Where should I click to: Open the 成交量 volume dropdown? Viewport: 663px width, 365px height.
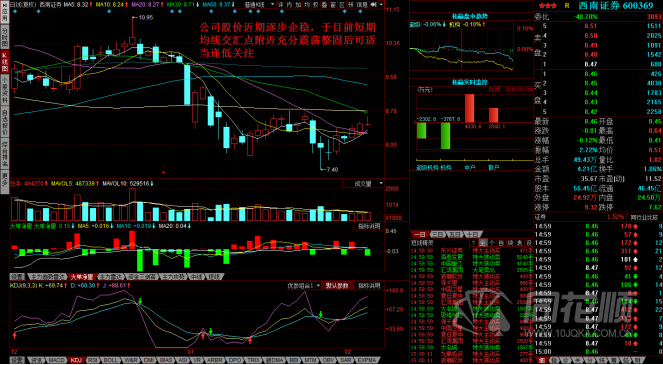point(363,184)
